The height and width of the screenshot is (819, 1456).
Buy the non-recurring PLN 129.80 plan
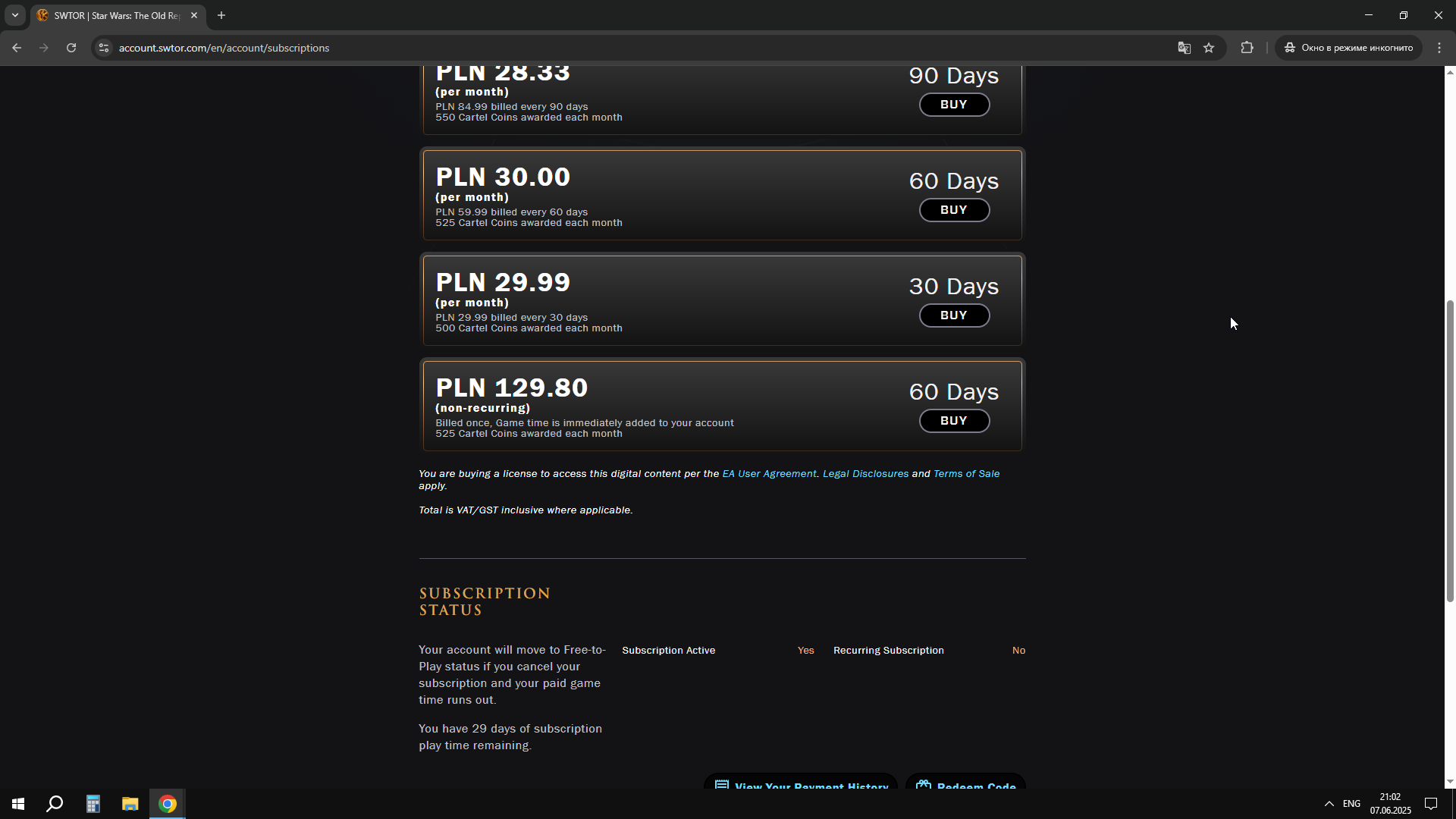(954, 421)
